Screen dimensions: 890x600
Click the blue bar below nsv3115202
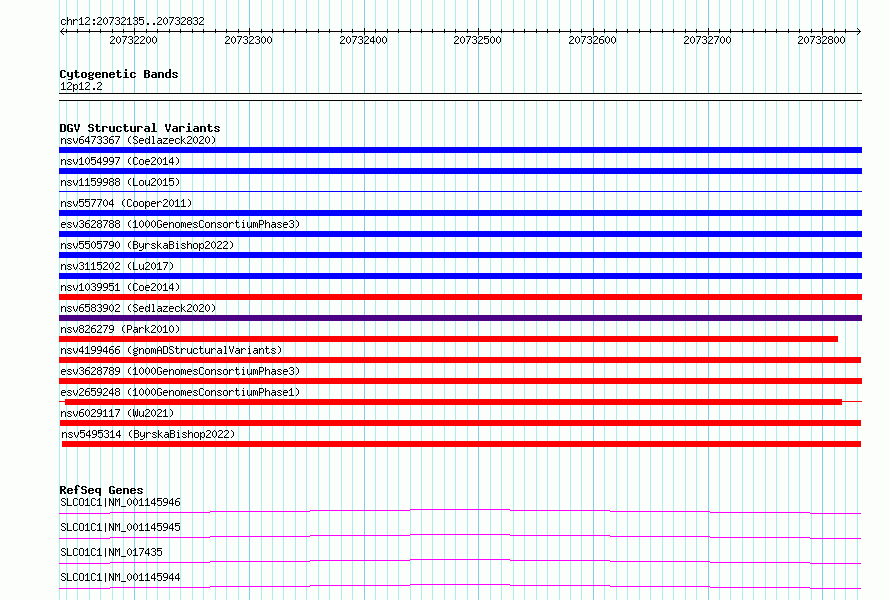[460, 276]
